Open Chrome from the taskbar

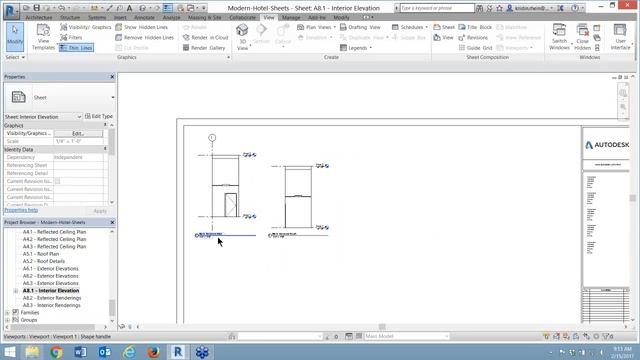pos(56,352)
